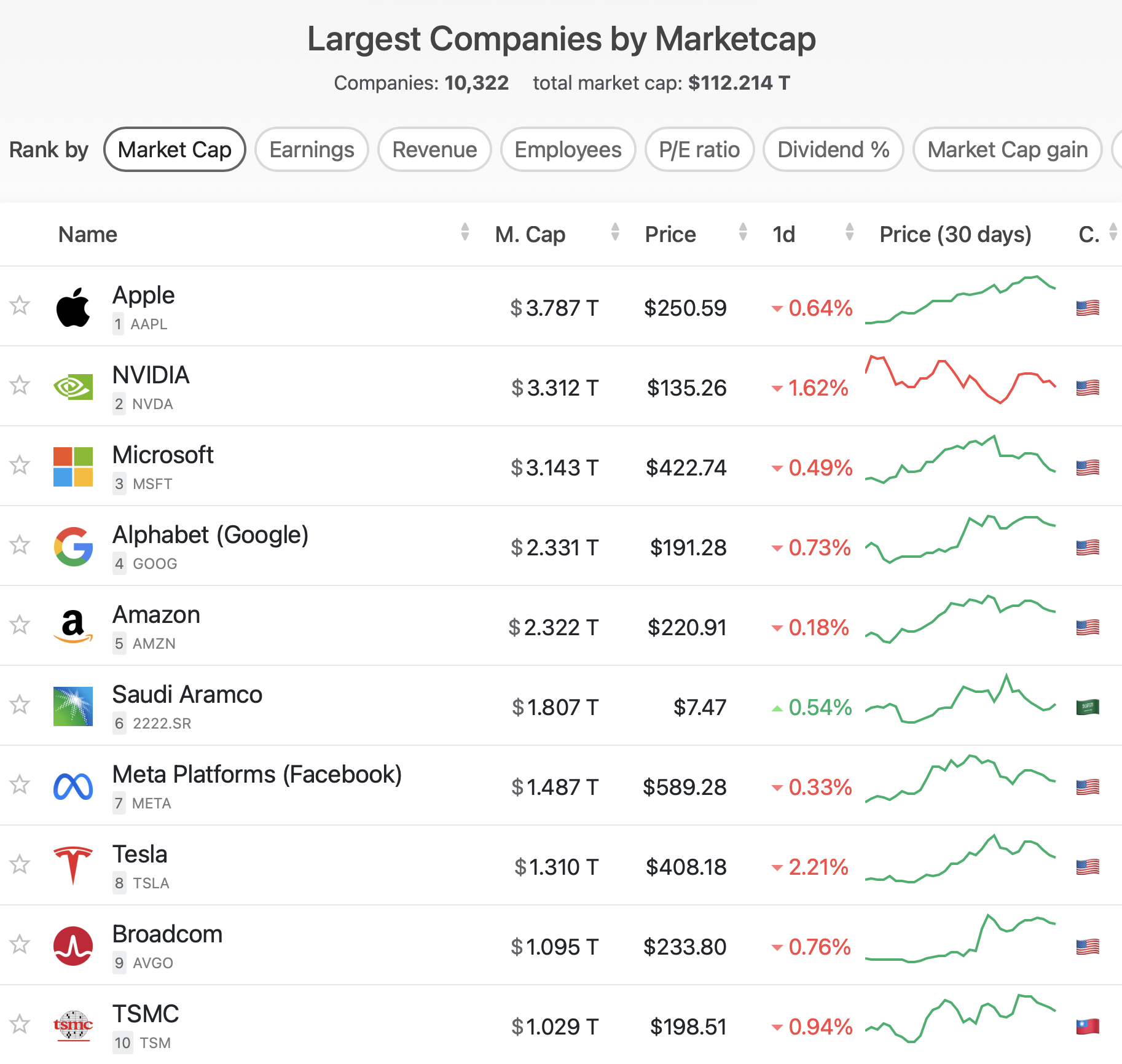
Task: Click the US flag in Meta row
Action: (x=1088, y=787)
